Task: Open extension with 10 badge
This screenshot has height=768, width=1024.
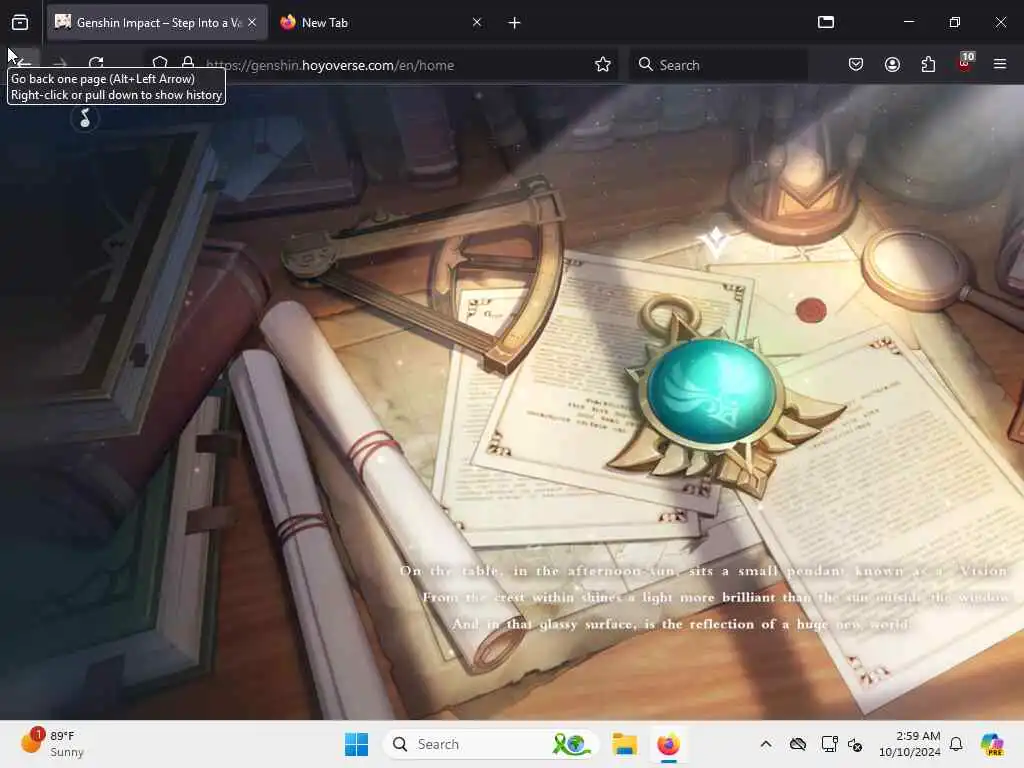Action: (965, 63)
